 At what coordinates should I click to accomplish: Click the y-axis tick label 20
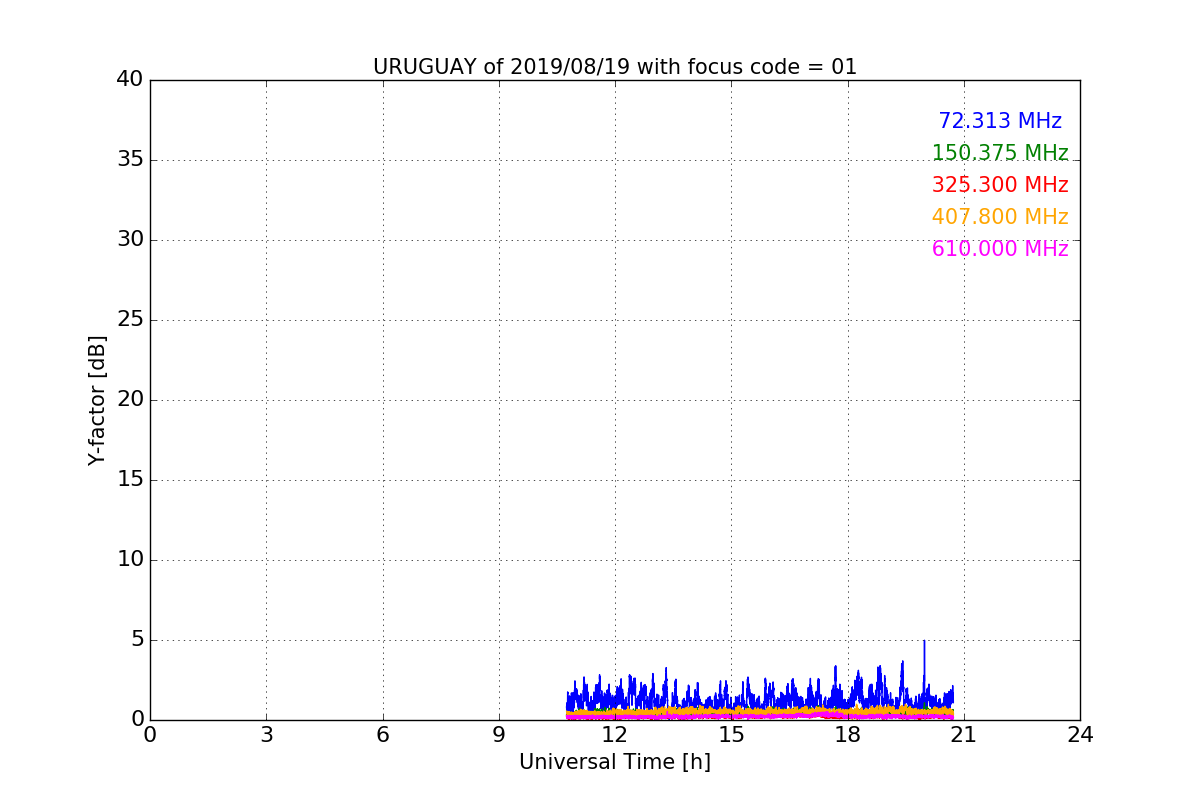129,399
